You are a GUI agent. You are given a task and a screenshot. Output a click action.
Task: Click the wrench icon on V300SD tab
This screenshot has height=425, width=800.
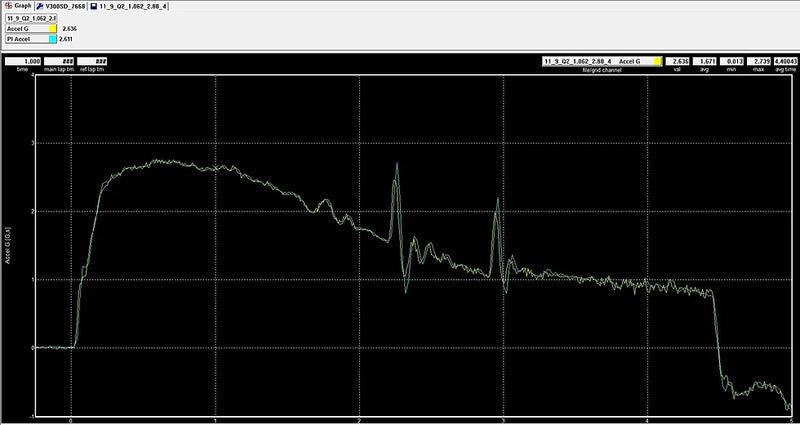(40, 6)
